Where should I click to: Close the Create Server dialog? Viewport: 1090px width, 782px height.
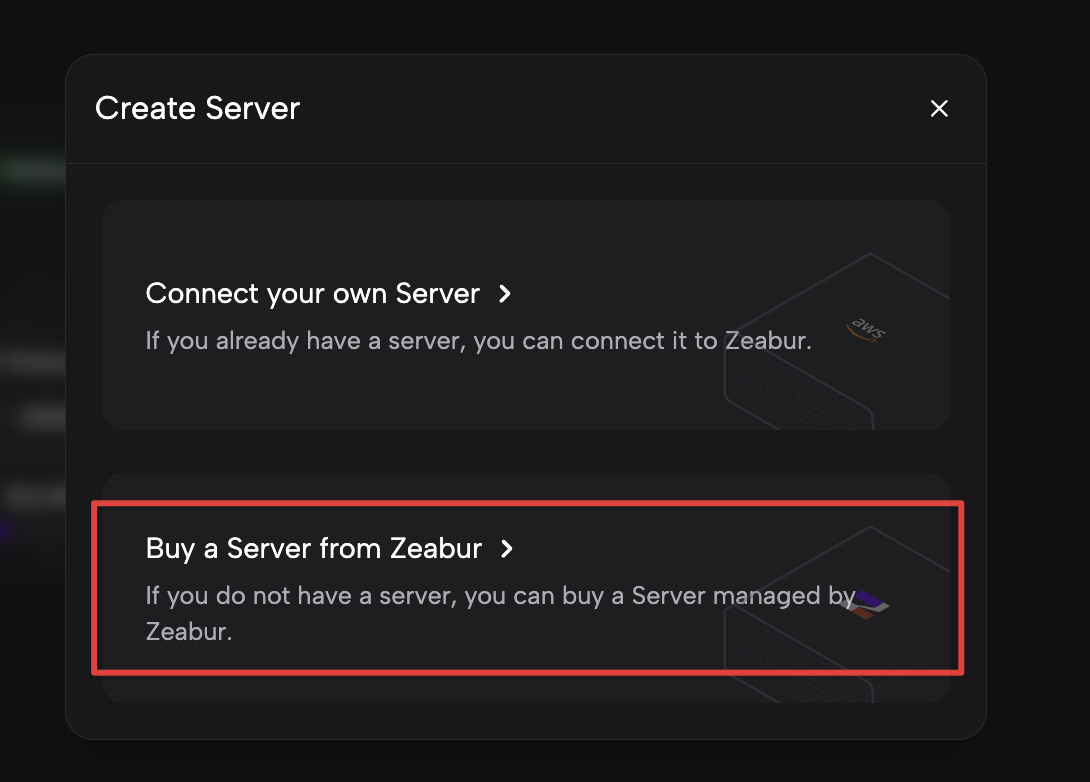click(x=938, y=109)
